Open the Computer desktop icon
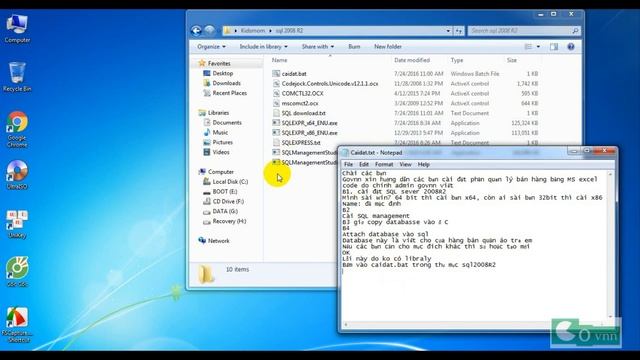This screenshot has height=360, width=640. coord(17,28)
